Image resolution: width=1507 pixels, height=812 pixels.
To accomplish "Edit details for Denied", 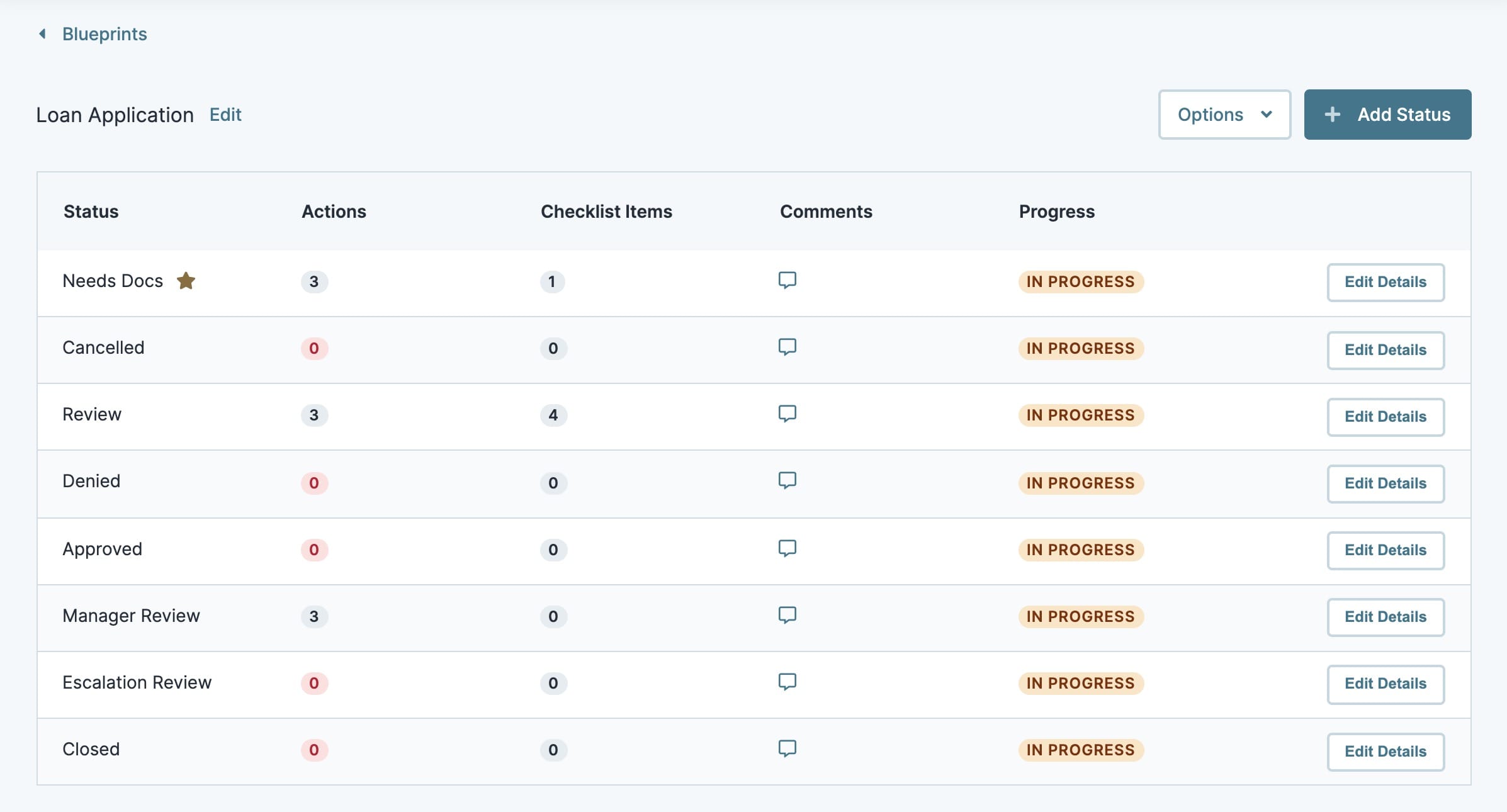I will [1386, 483].
